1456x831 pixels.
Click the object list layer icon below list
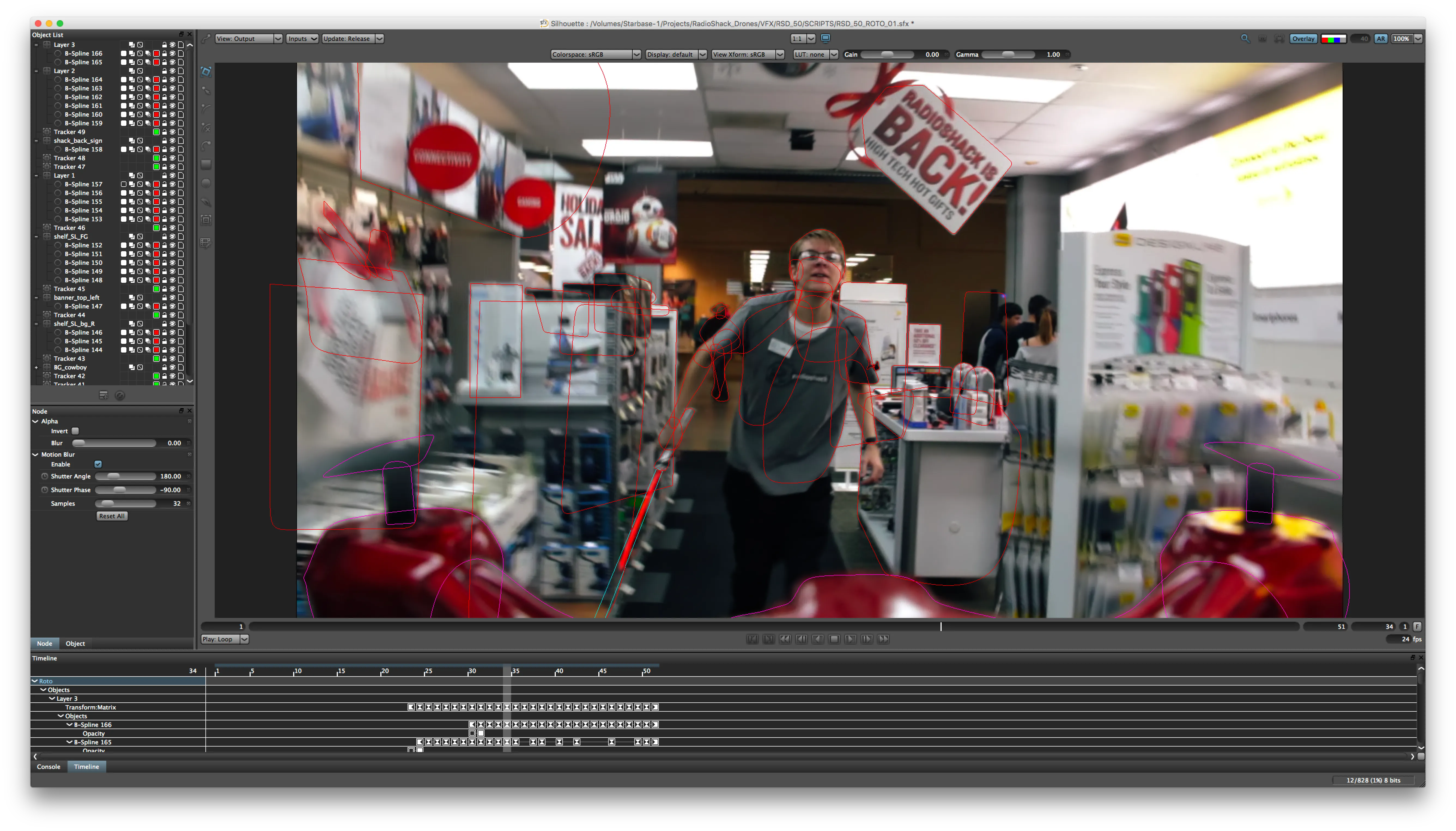click(103, 395)
